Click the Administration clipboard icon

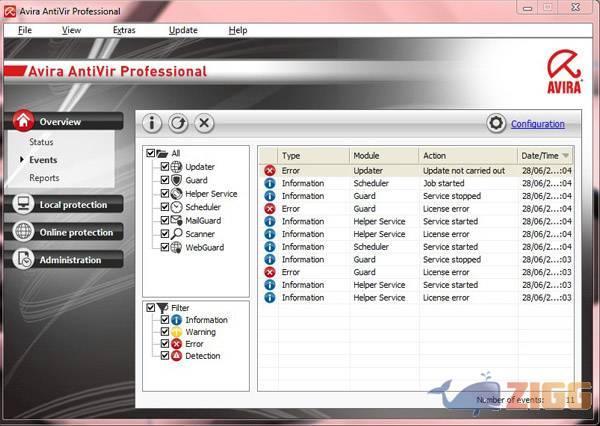[23, 259]
